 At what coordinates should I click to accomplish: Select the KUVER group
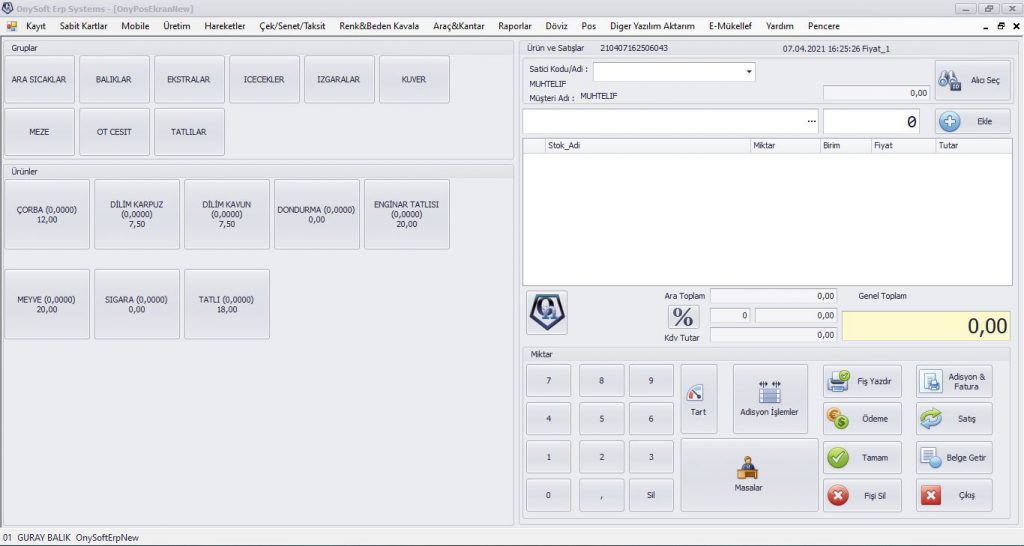pyautogui.click(x=414, y=80)
